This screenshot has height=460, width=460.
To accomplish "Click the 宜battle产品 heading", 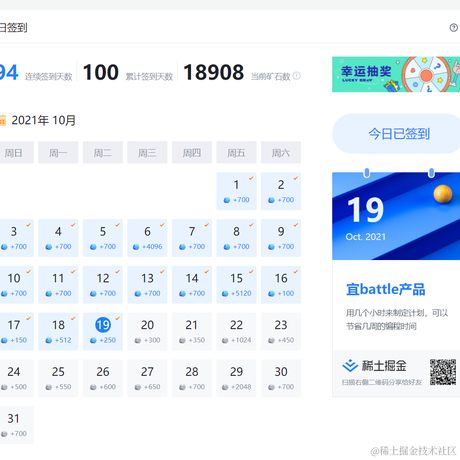I will [386, 289].
